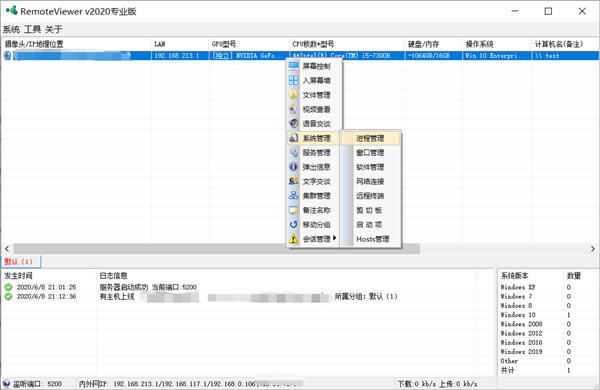Open the 工具 menu
Viewport: 600px width, 390px height.
[32, 29]
